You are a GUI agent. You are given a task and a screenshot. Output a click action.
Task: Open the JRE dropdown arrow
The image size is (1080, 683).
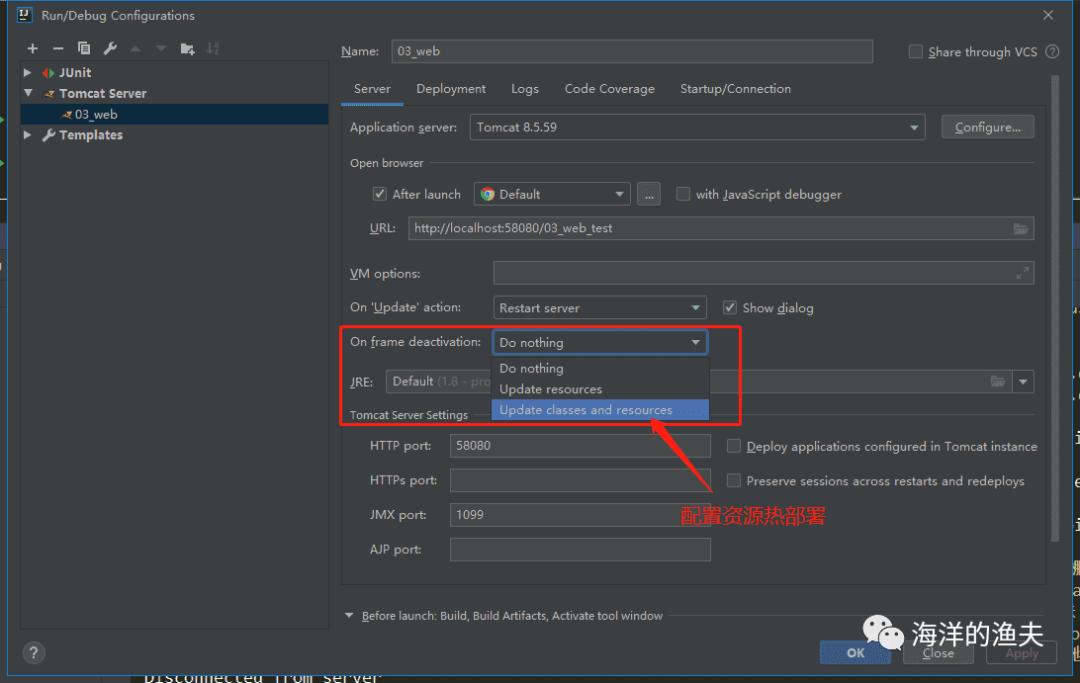[x=1023, y=381]
